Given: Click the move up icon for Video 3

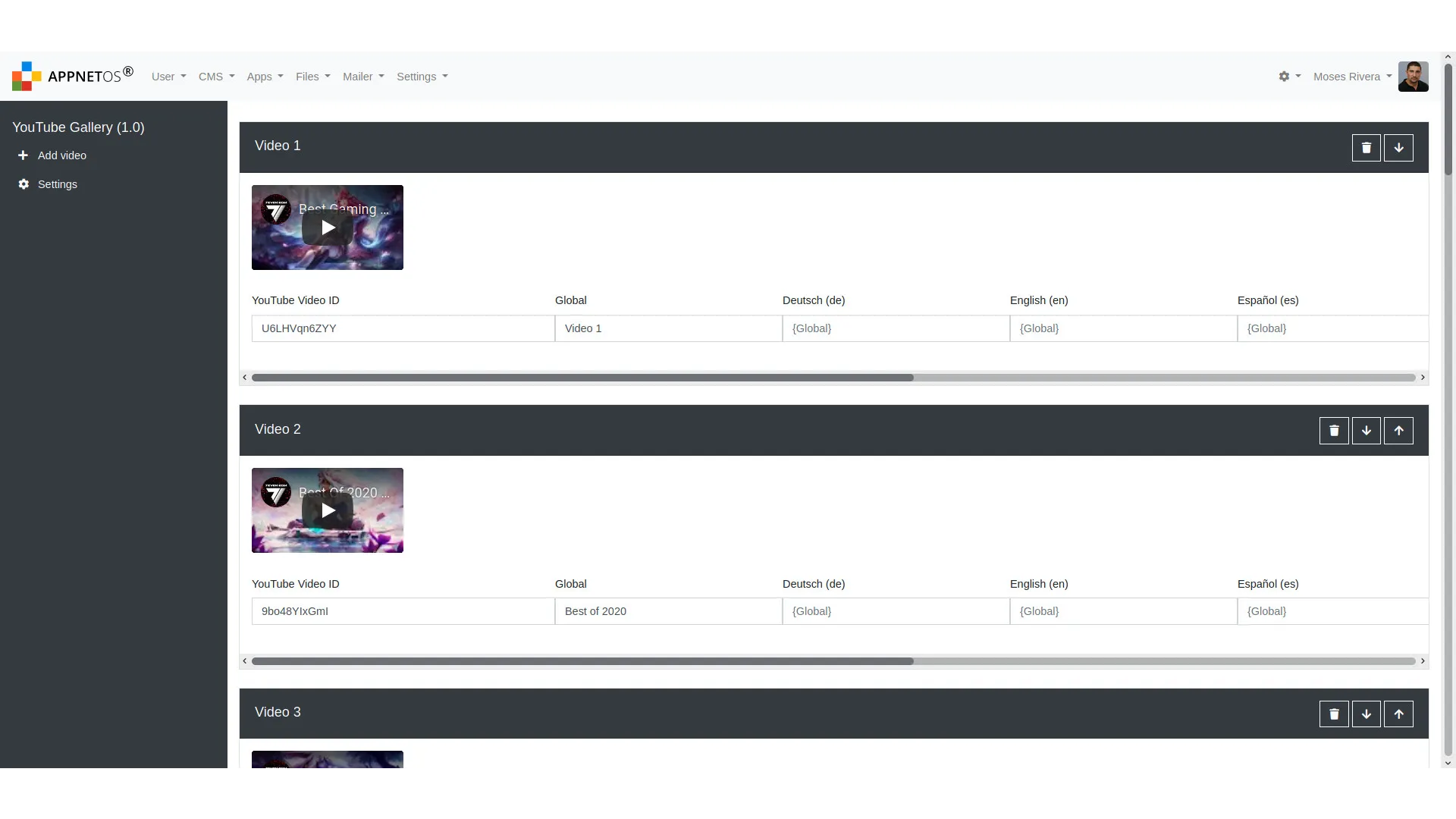Looking at the screenshot, I should 1398,713.
